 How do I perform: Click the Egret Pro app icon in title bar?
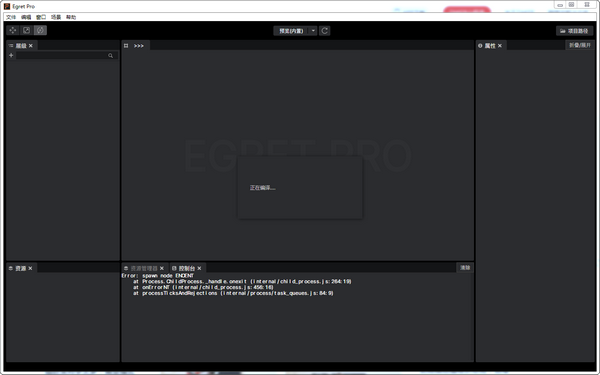point(7,6)
